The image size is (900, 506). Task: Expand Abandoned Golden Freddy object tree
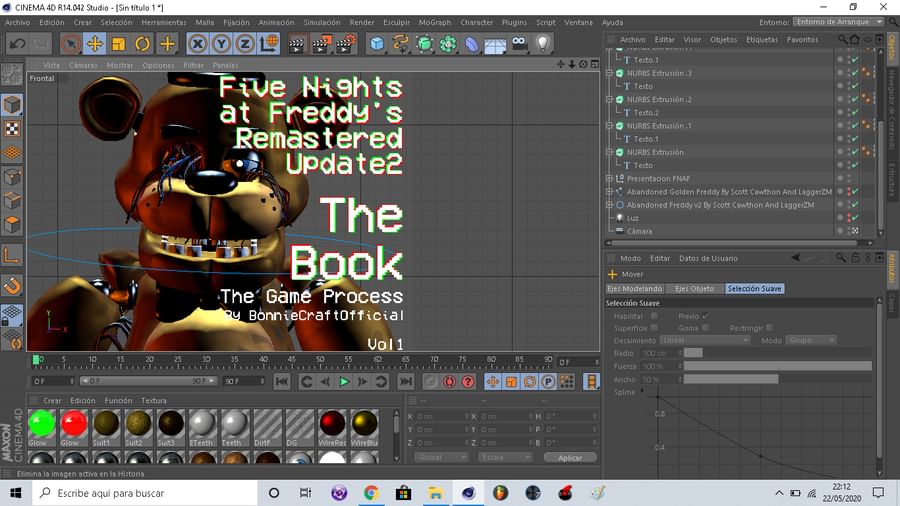(610, 192)
